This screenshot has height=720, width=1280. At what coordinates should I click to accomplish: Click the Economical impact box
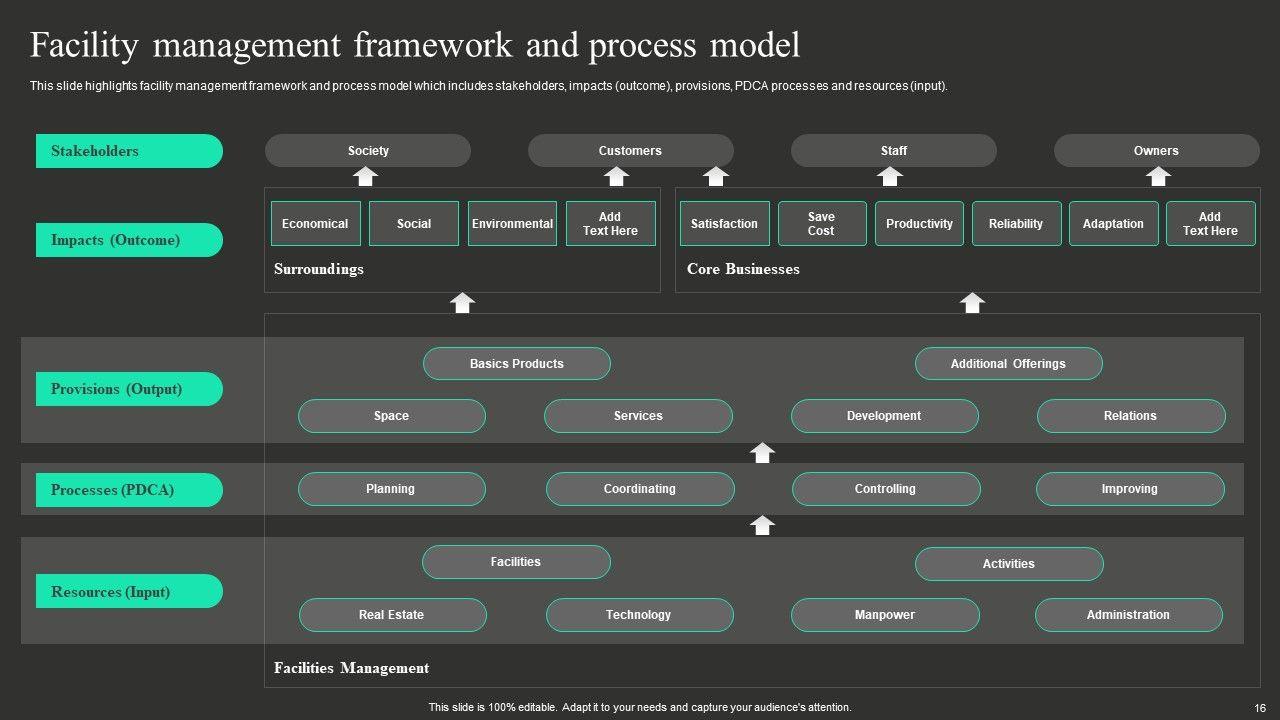coord(315,224)
